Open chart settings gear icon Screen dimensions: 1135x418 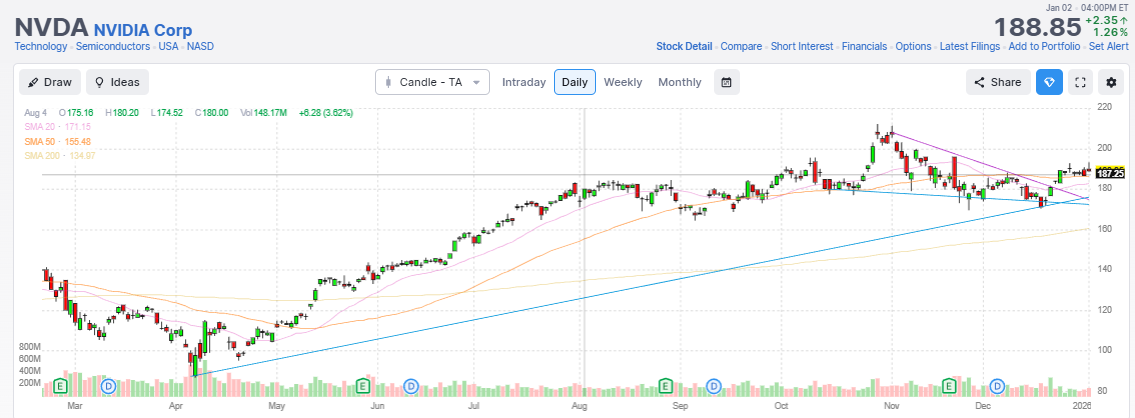pos(1111,82)
